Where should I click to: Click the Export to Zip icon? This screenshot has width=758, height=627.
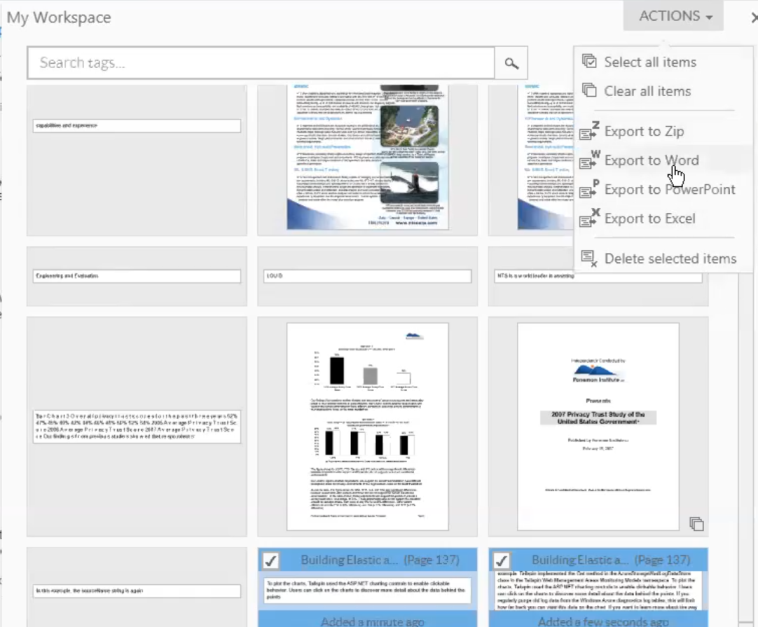589,131
